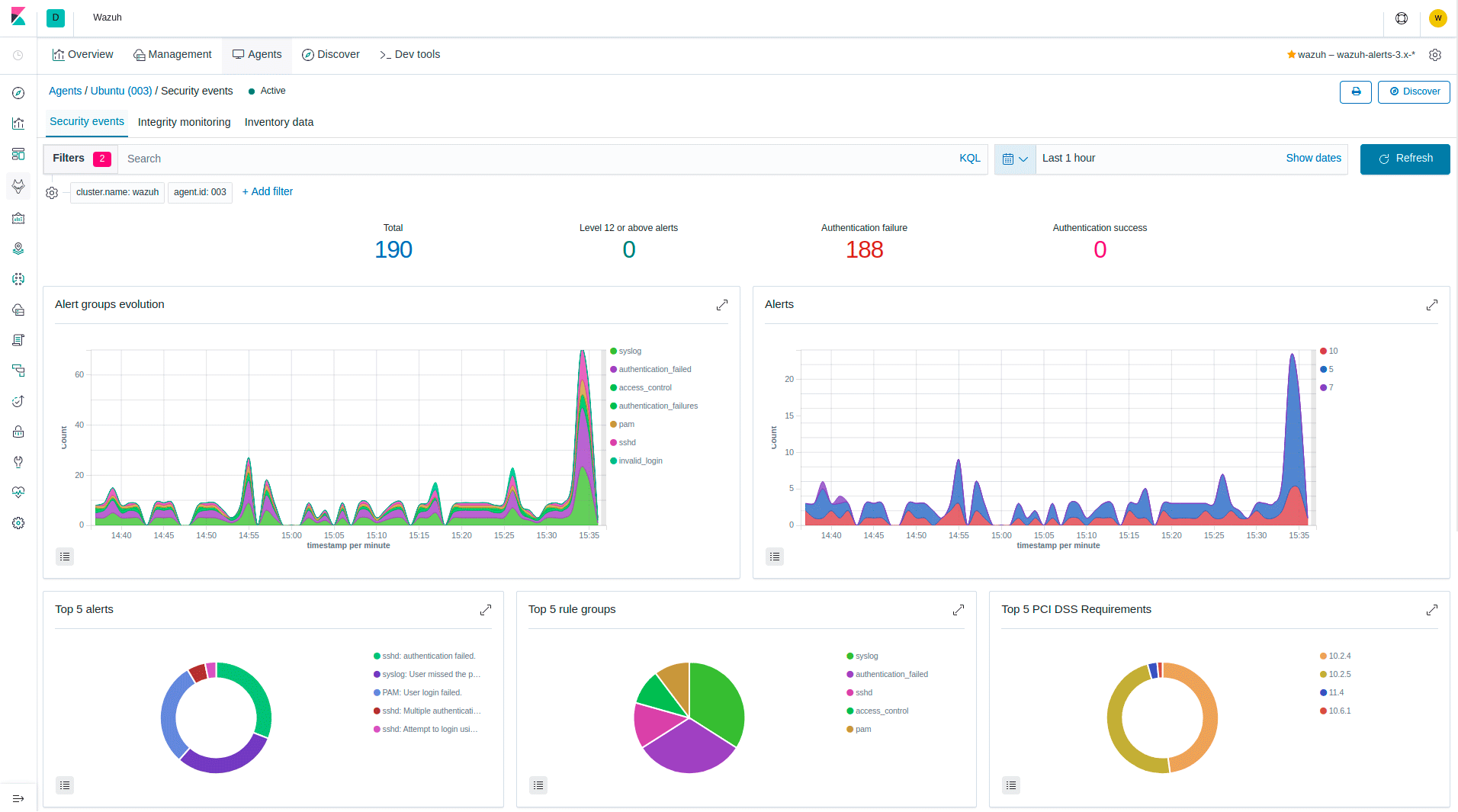
Task: Expand the Top 5 alerts chart
Action: coord(486,610)
